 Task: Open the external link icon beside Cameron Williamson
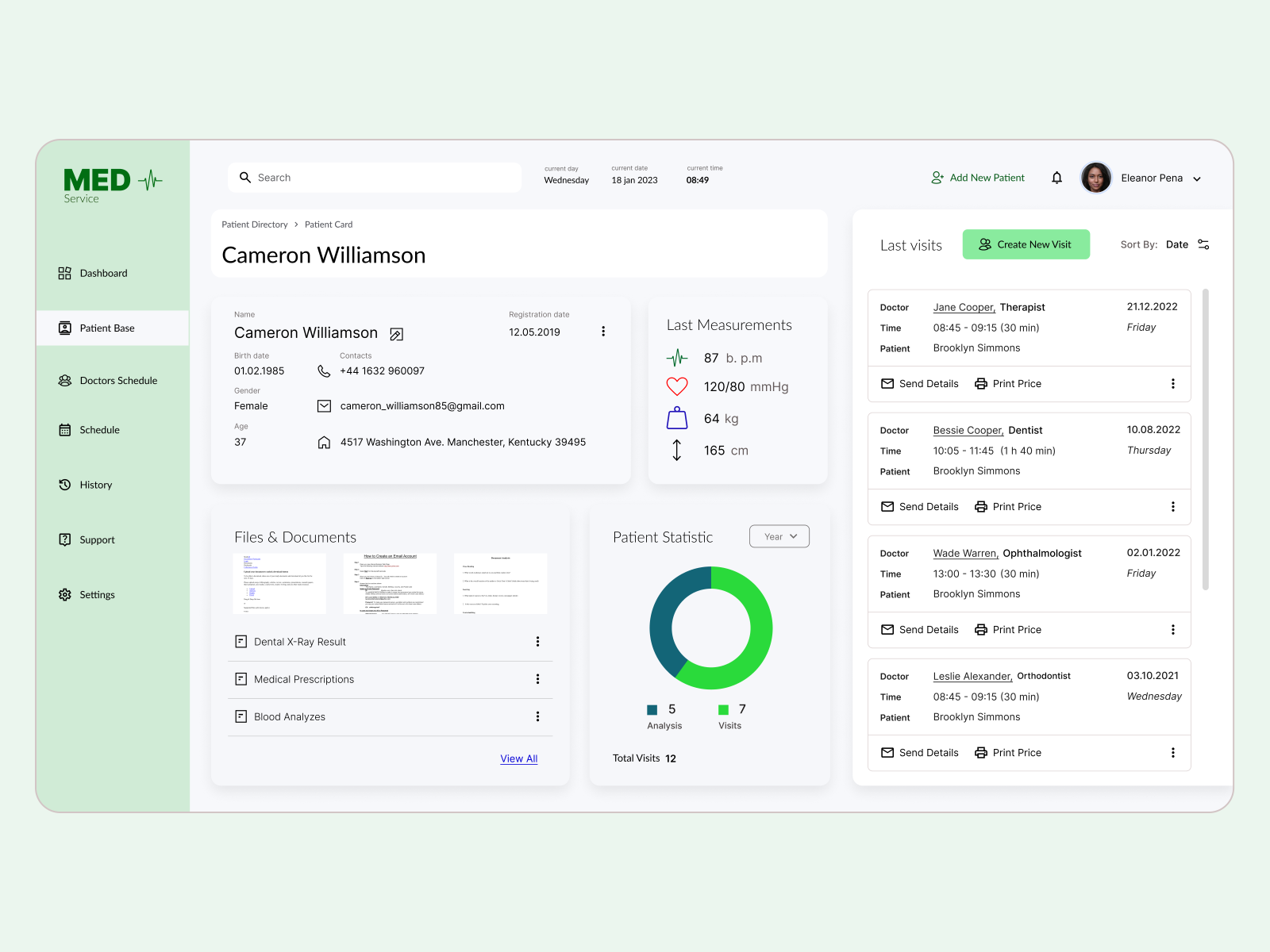pos(397,333)
